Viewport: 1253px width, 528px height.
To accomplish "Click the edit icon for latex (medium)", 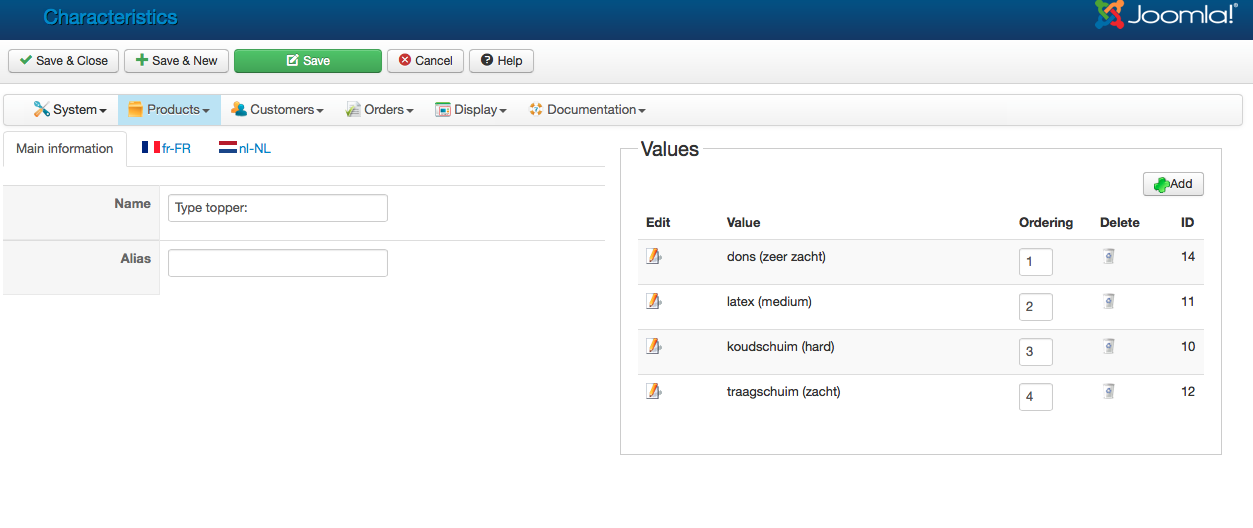I will [x=654, y=301].
